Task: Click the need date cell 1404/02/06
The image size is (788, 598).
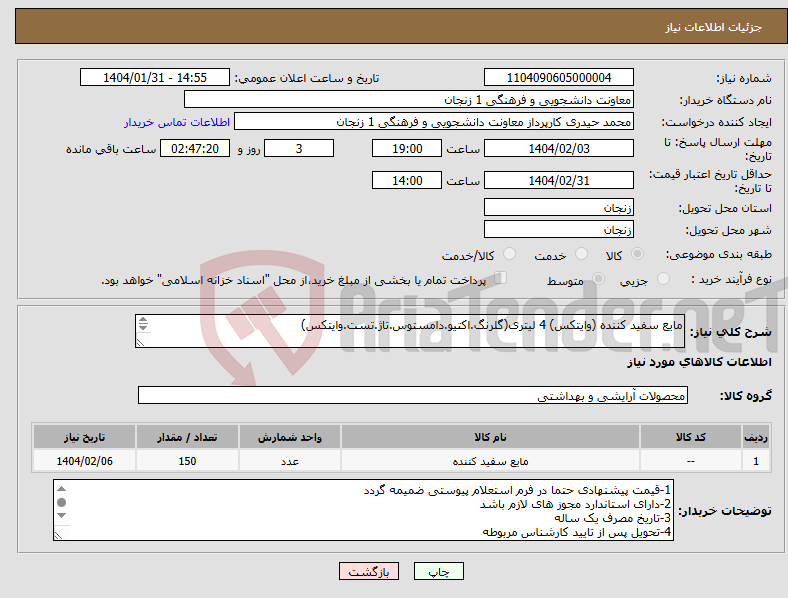Action: click(x=84, y=461)
